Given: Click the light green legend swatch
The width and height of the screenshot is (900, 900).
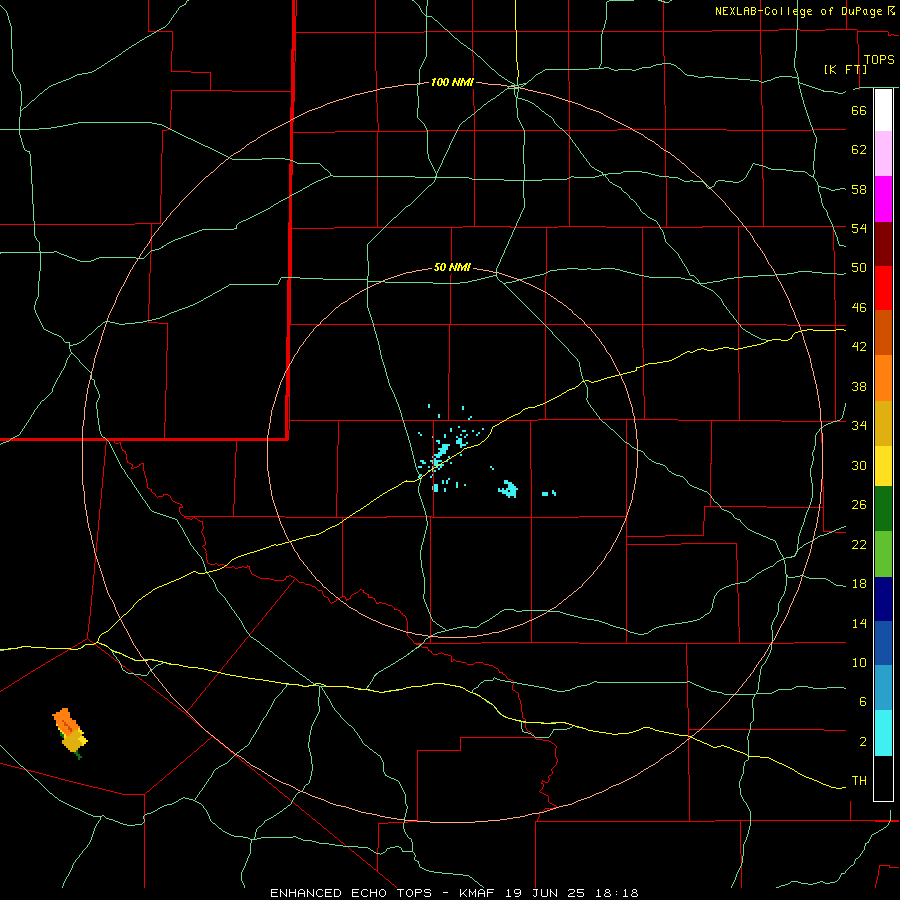Looking at the screenshot, I should (883, 554).
